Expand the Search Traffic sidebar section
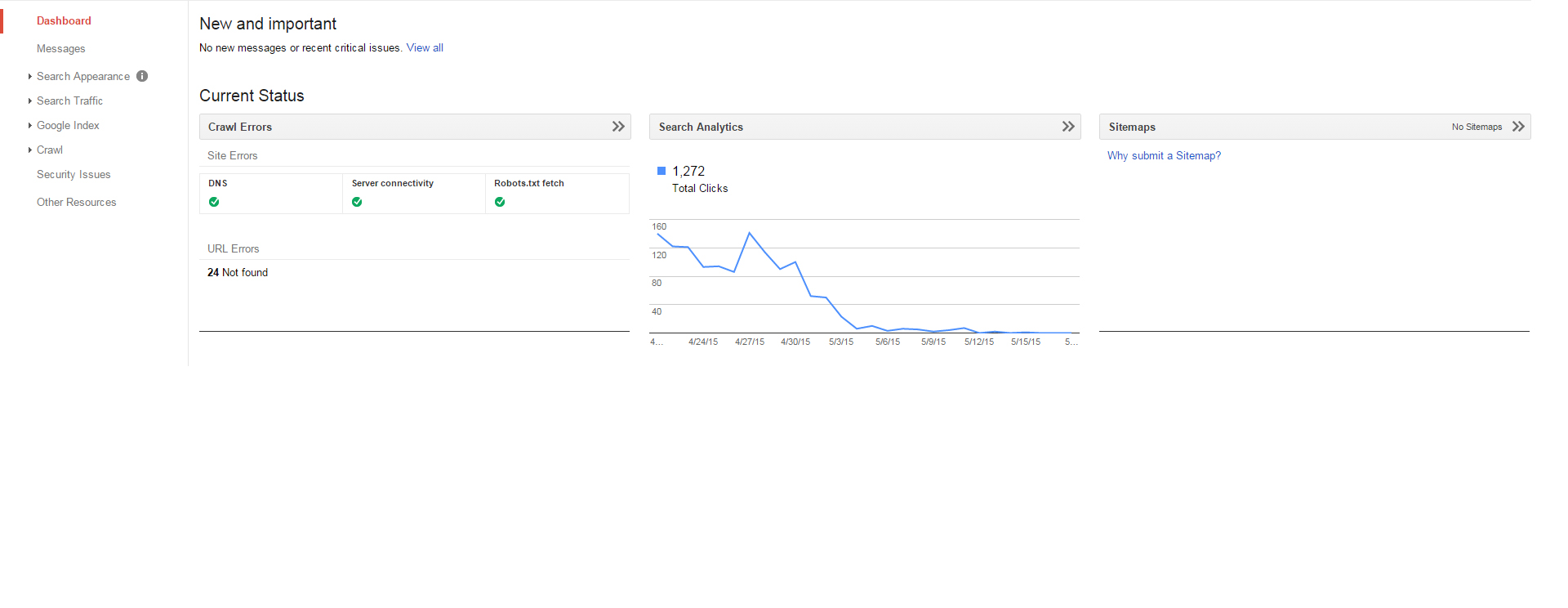 69,101
